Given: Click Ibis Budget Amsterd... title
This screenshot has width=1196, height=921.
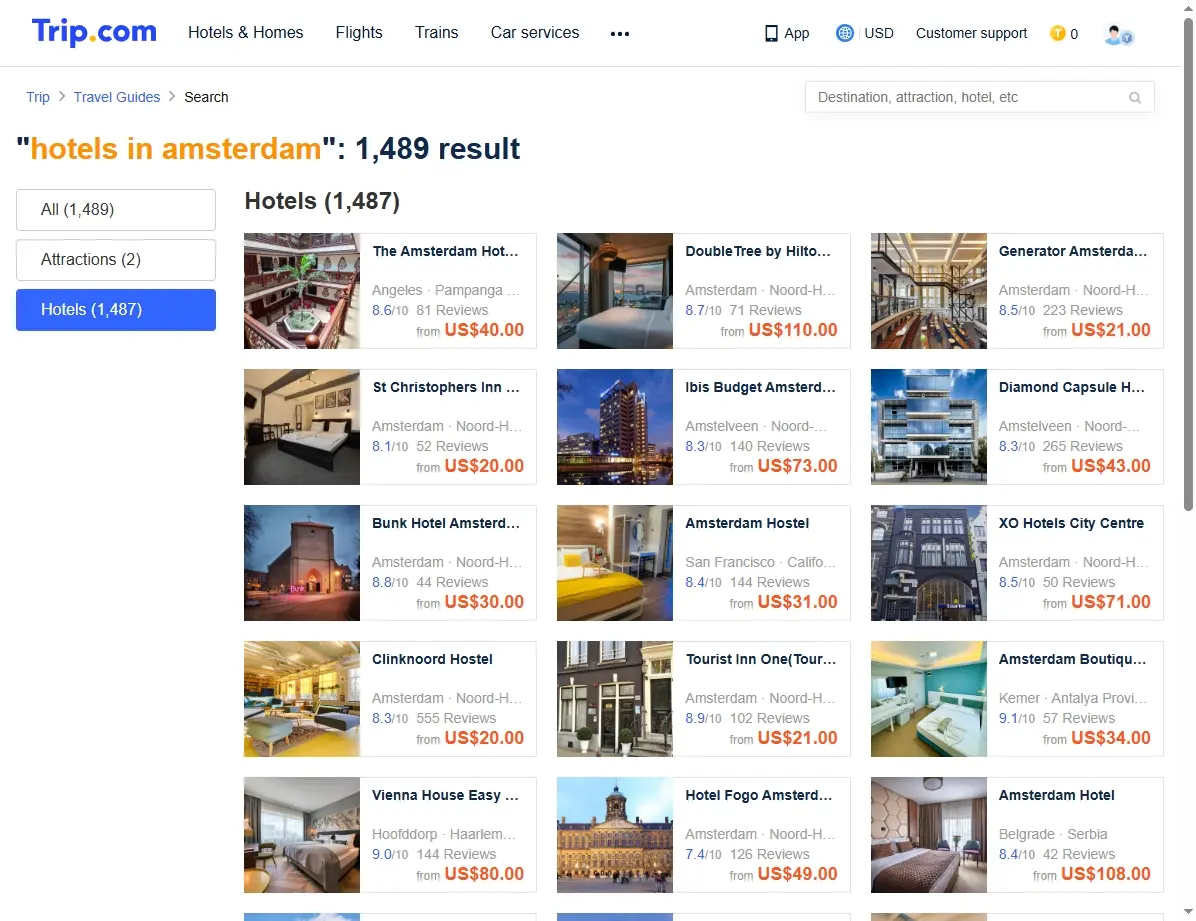Looking at the screenshot, I should click(760, 387).
